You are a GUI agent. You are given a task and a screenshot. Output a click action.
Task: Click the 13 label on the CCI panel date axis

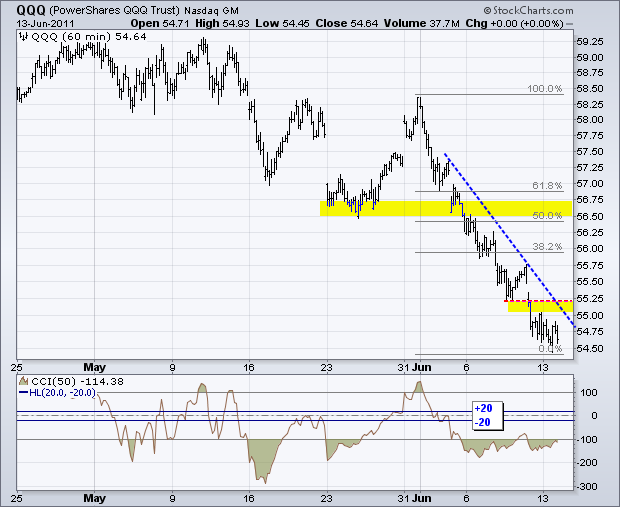click(x=543, y=498)
